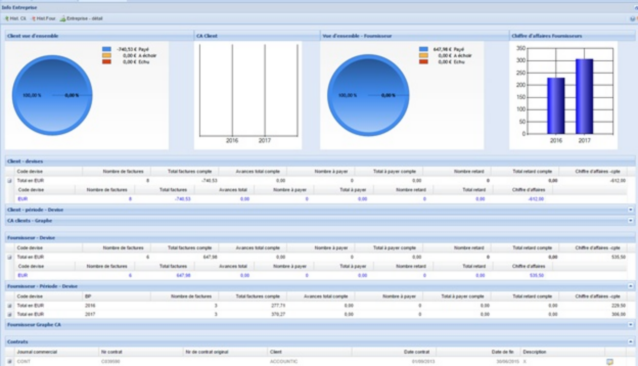
Task: Click the Vue d'ensemble - Fournisseur panel header
Action: [414, 36]
